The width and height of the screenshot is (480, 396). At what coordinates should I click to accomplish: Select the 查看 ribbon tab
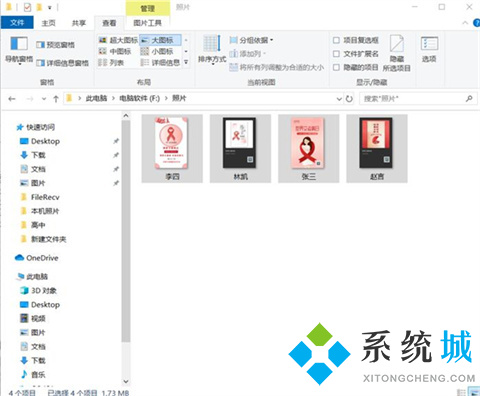[x=109, y=23]
